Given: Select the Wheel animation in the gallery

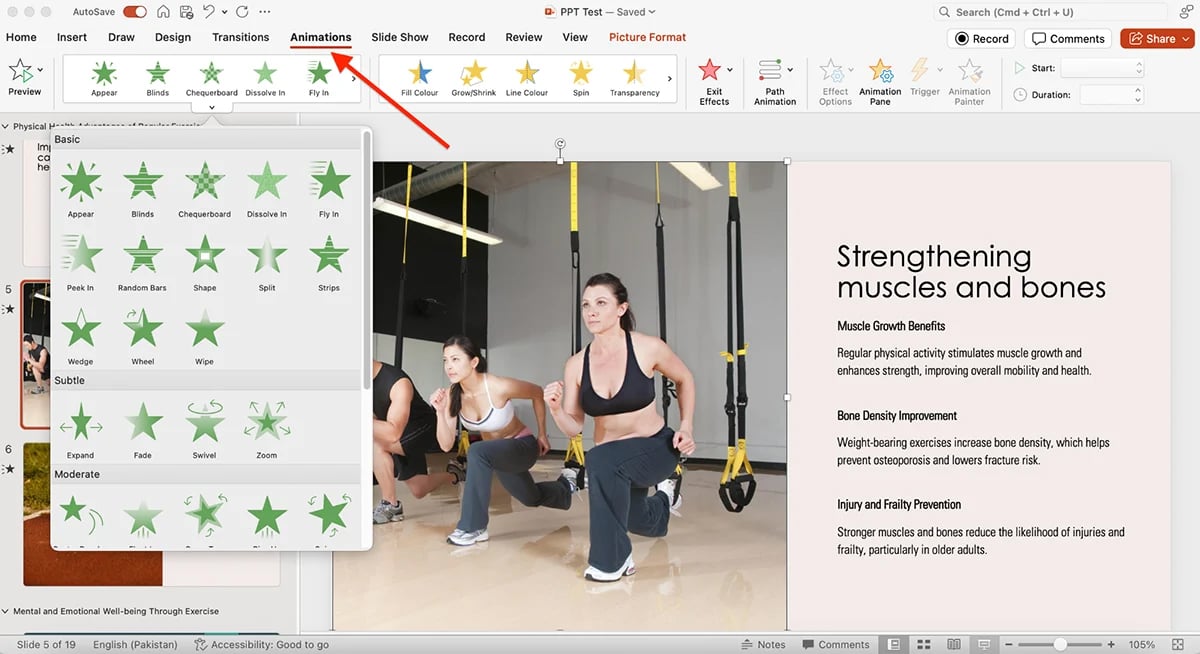Looking at the screenshot, I should 142,330.
